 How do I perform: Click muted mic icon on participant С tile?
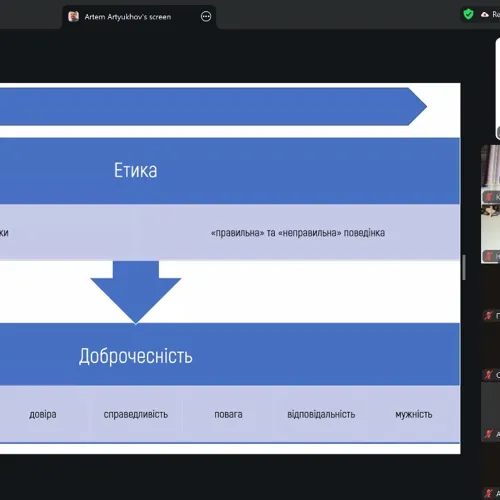pyautogui.click(x=488, y=375)
